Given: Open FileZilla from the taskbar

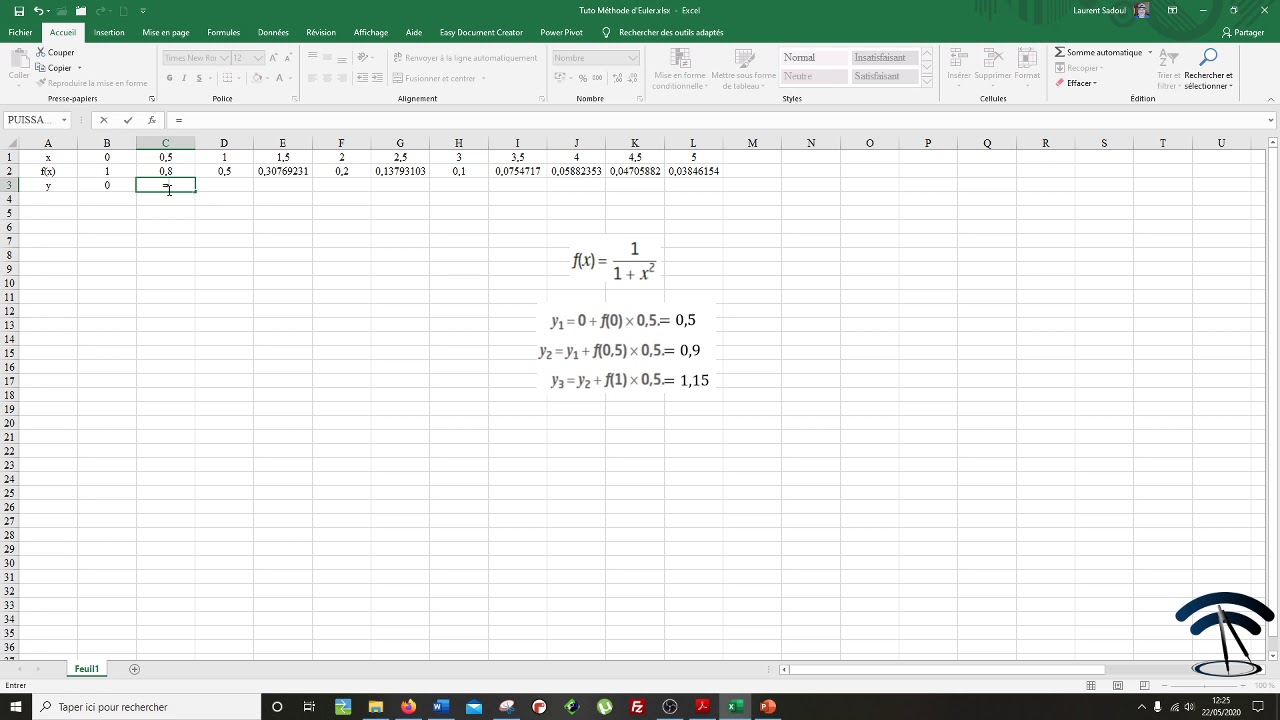Looking at the screenshot, I should pos(637,707).
